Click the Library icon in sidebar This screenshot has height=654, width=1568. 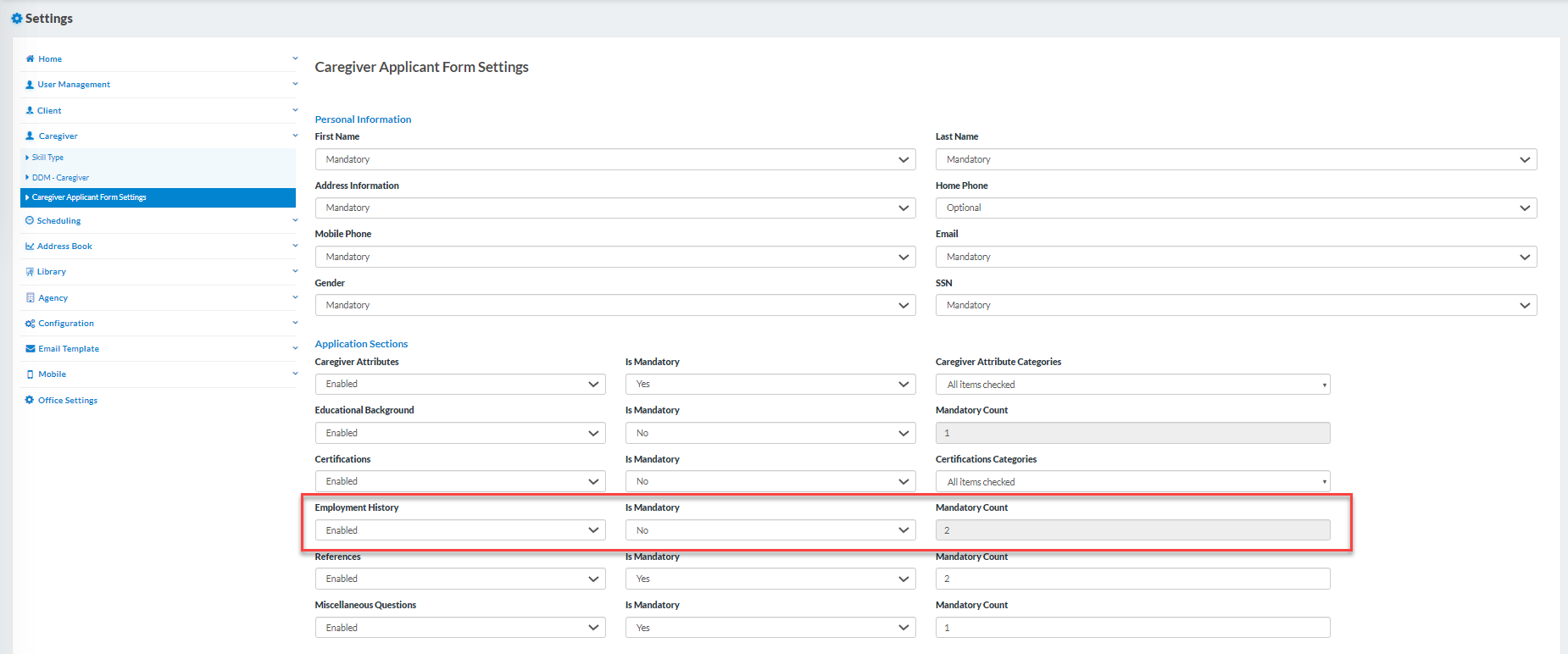coord(30,272)
